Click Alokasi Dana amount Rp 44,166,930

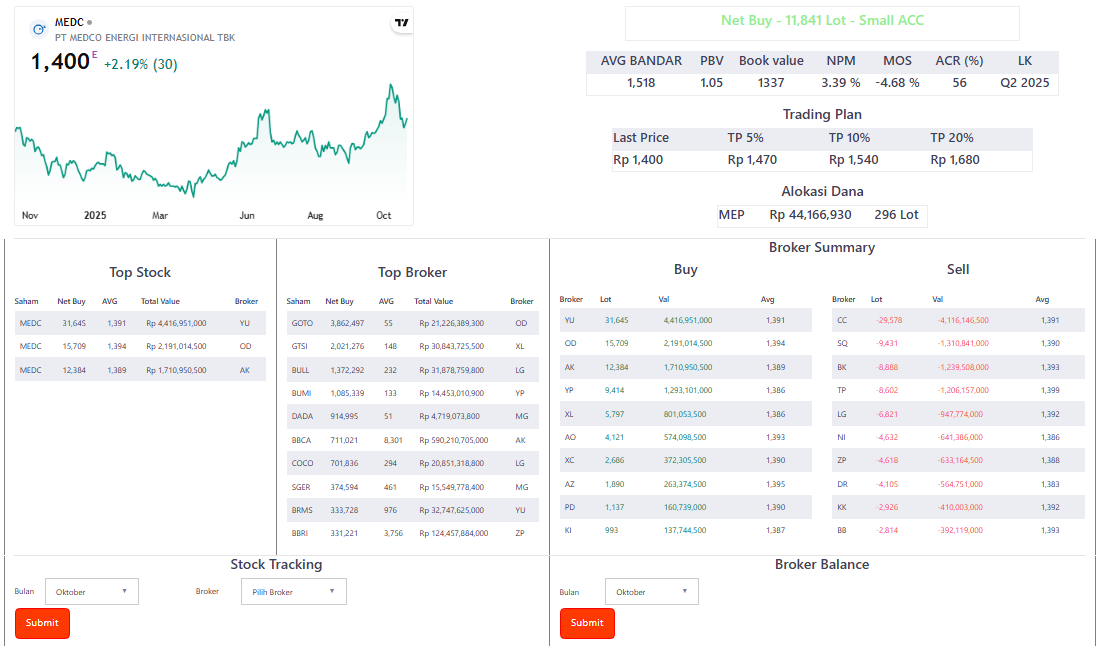pyautogui.click(x=810, y=215)
